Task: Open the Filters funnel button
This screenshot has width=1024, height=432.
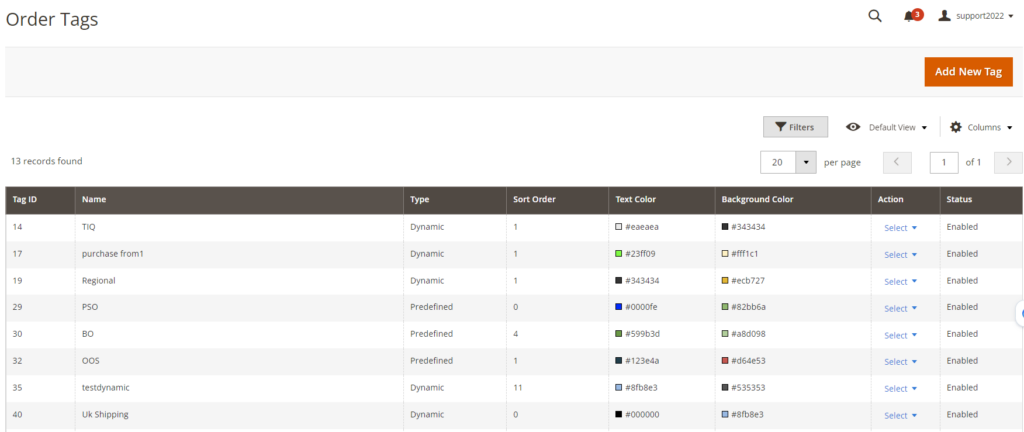Action: click(x=795, y=127)
